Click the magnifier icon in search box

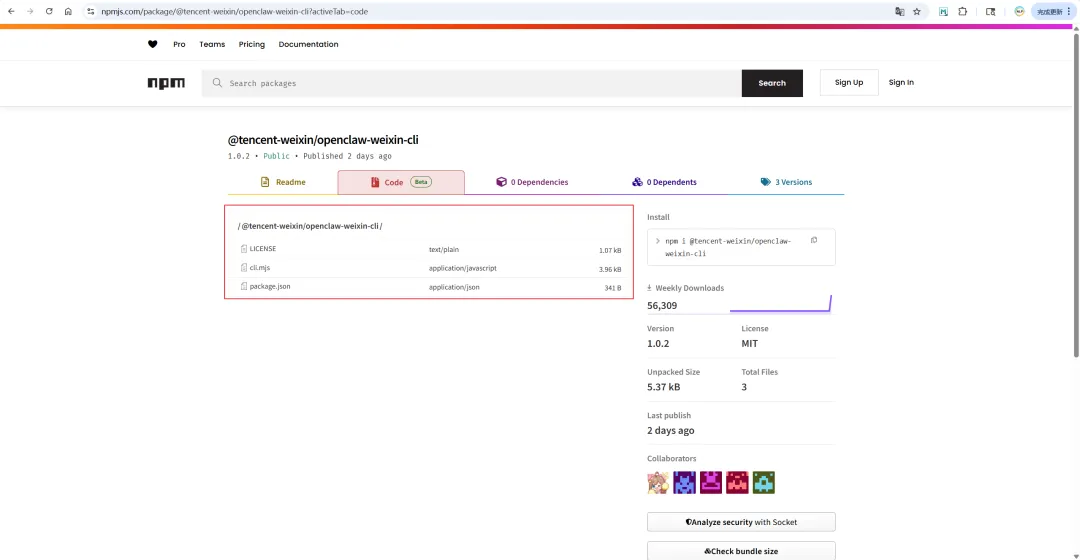coord(217,83)
